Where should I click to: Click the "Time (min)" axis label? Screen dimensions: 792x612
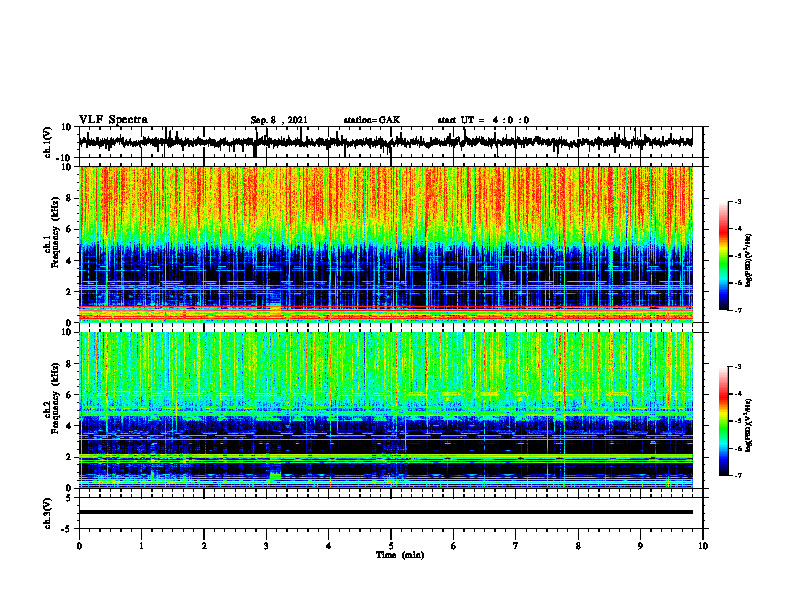click(x=400, y=555)
